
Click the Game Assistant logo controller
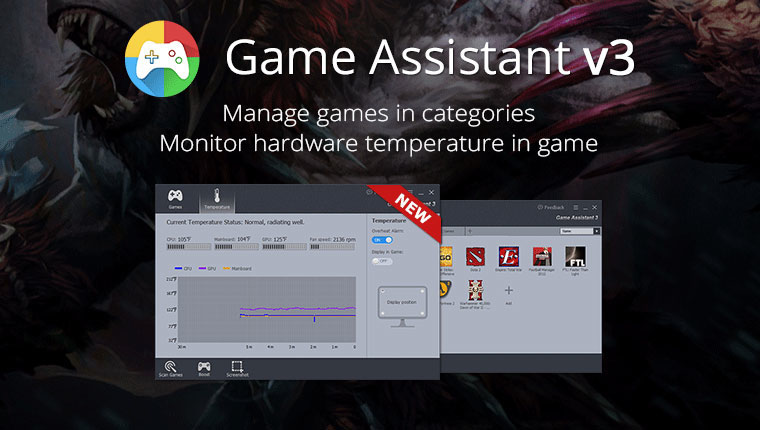tap(162, 59)
